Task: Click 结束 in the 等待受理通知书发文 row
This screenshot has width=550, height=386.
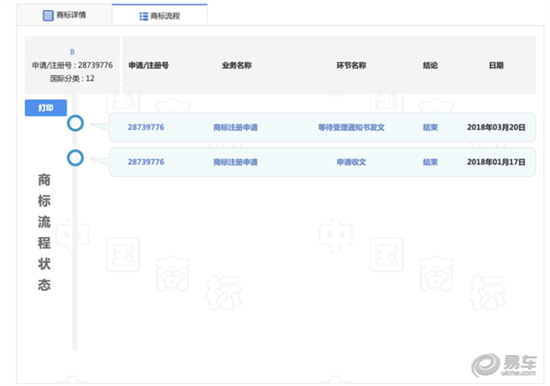Action: tap(430, 127)
